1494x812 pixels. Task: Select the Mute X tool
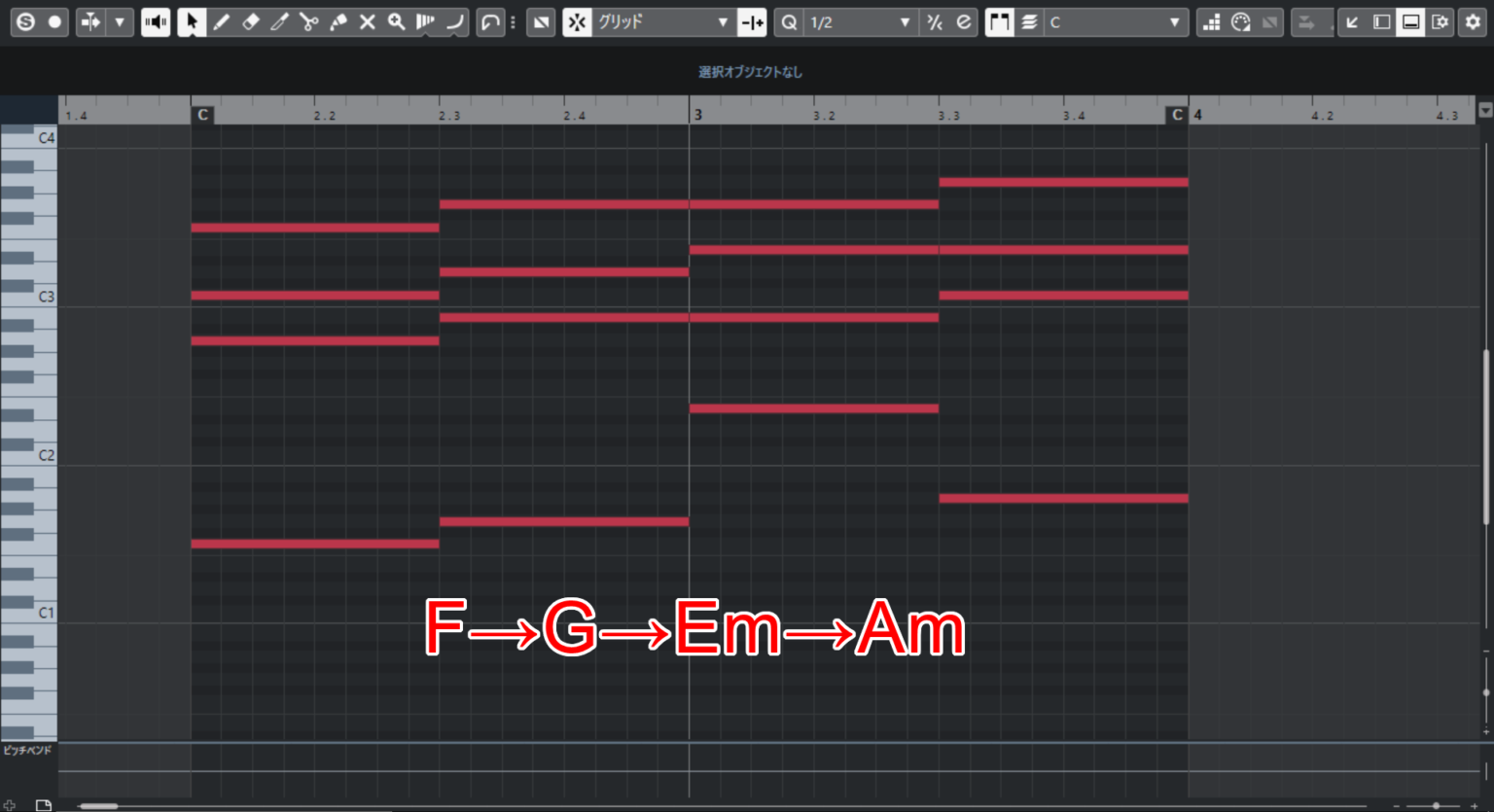pyautogui.click(x=368, y=21)
